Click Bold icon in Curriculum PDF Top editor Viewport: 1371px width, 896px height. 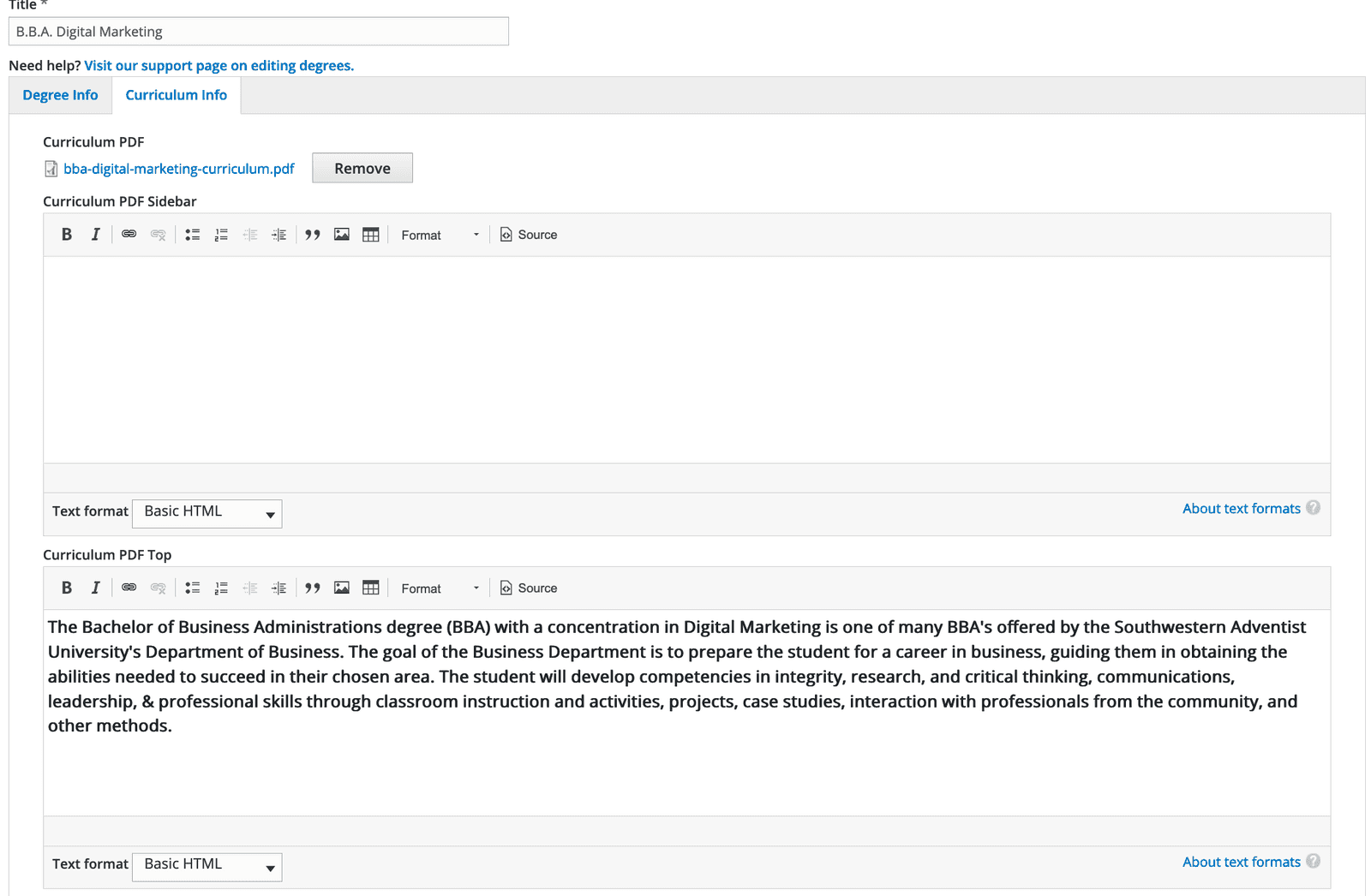pyautogui.click(x=67, y=588)
